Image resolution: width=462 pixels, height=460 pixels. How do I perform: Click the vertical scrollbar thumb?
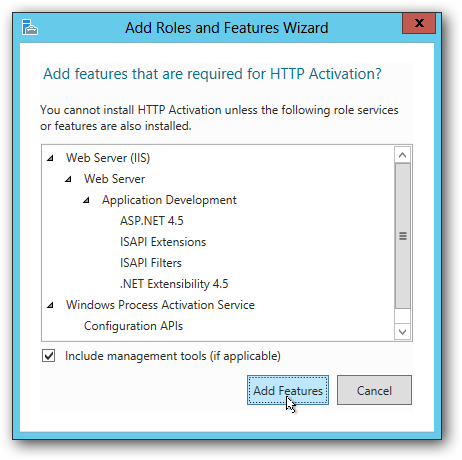coord(402,236)
